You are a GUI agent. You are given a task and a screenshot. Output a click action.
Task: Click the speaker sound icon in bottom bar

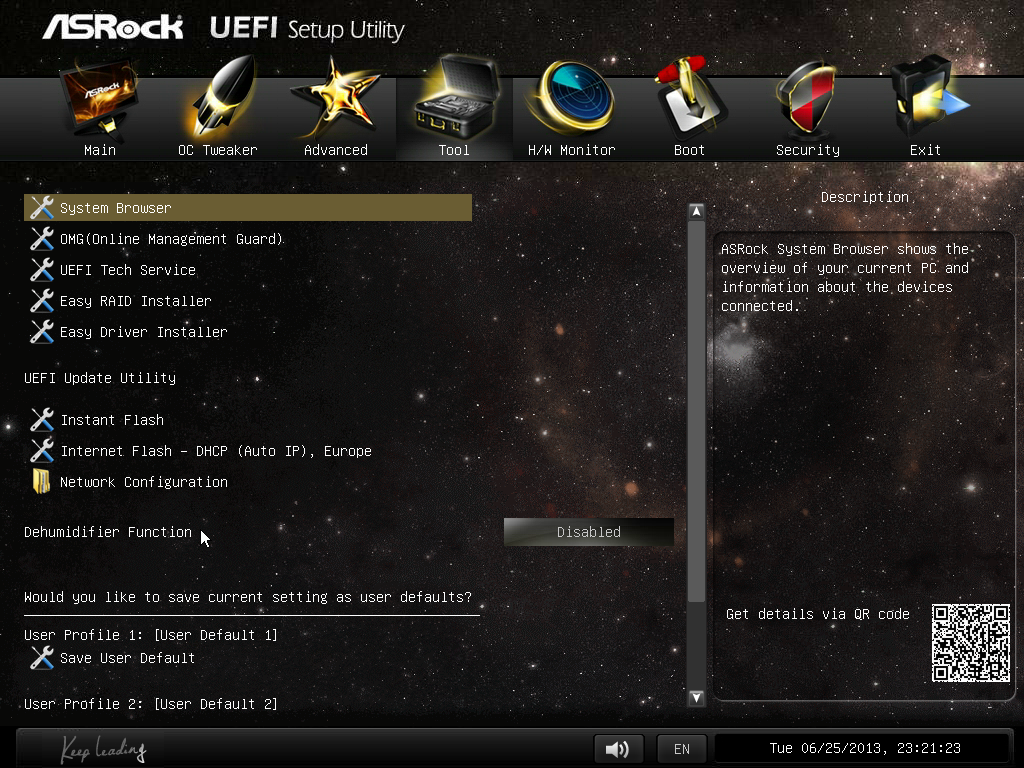[618, 748]
